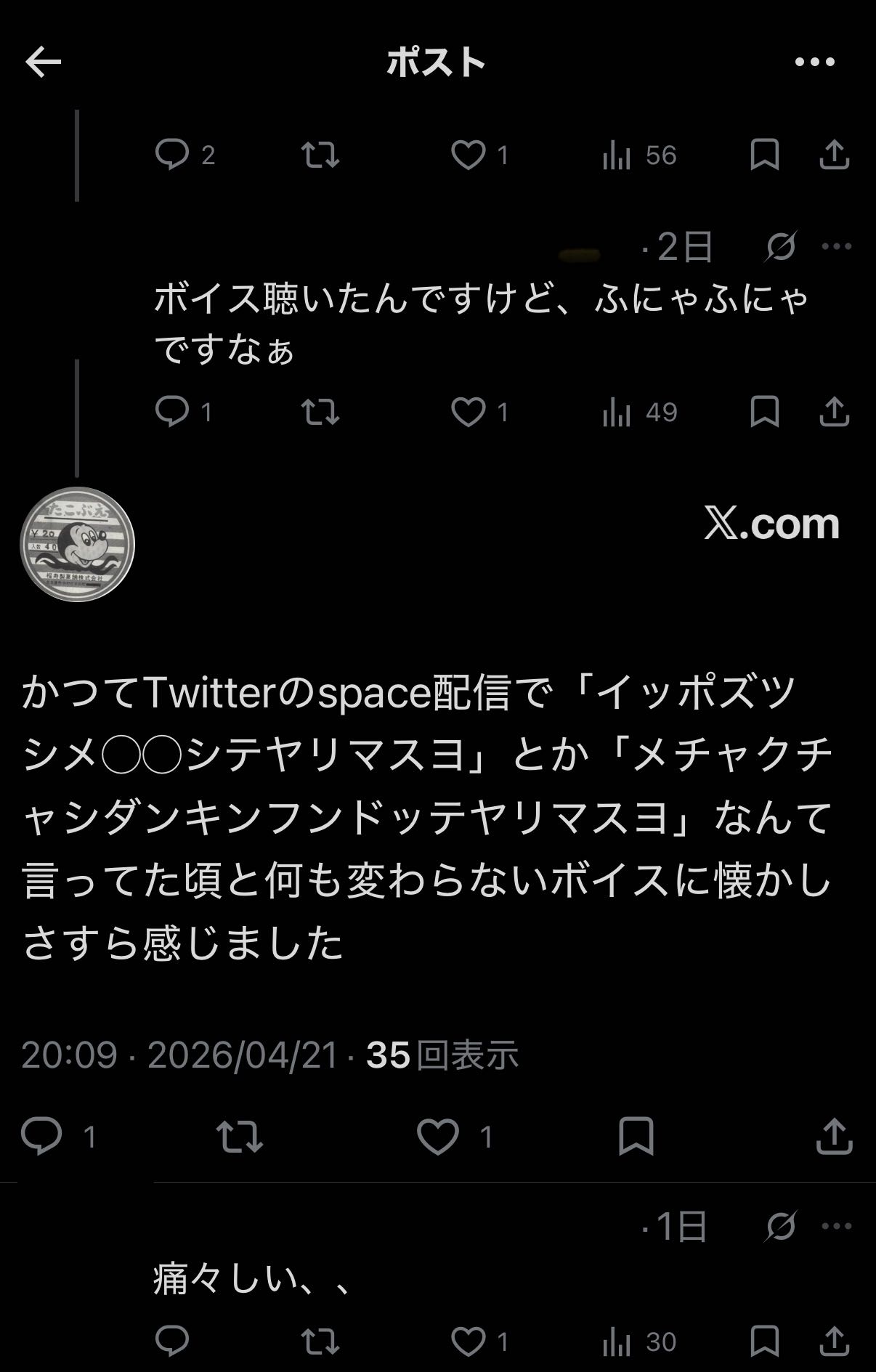
Task: View analytics showing 56 views
Action: pos(639,155)
